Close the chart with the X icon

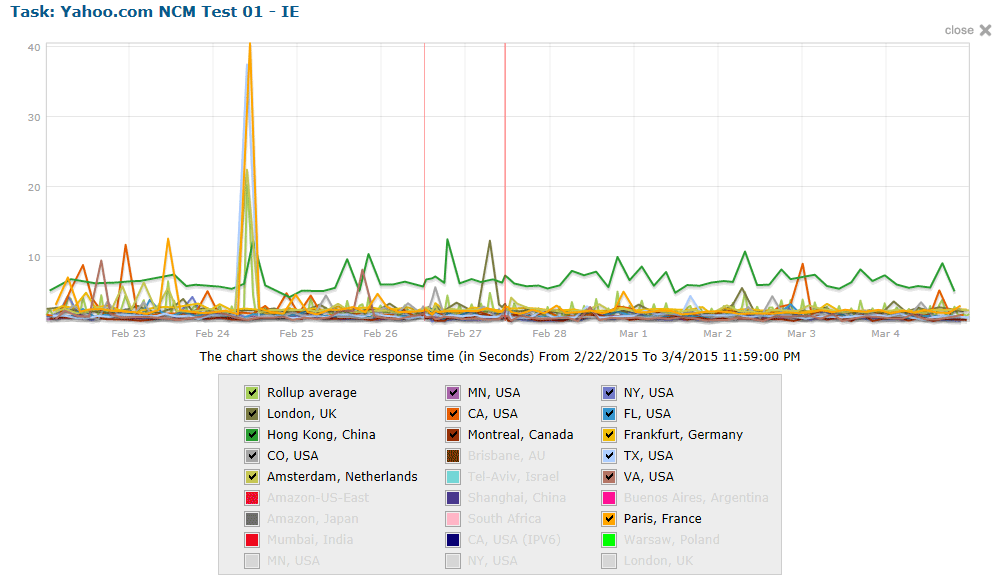click(985, 30)
